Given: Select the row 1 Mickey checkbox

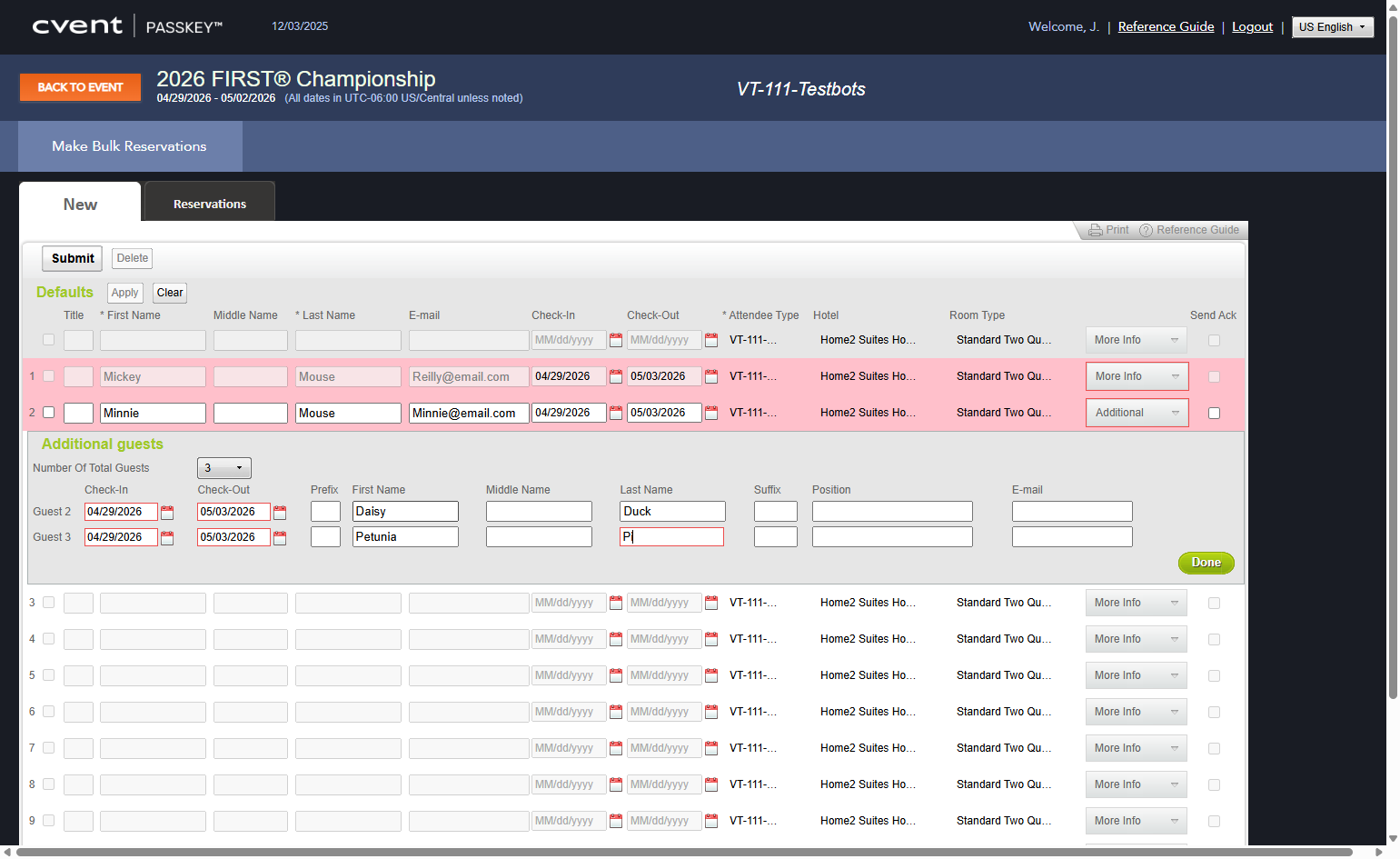Looking at the screenshot, I should point(49,376).
